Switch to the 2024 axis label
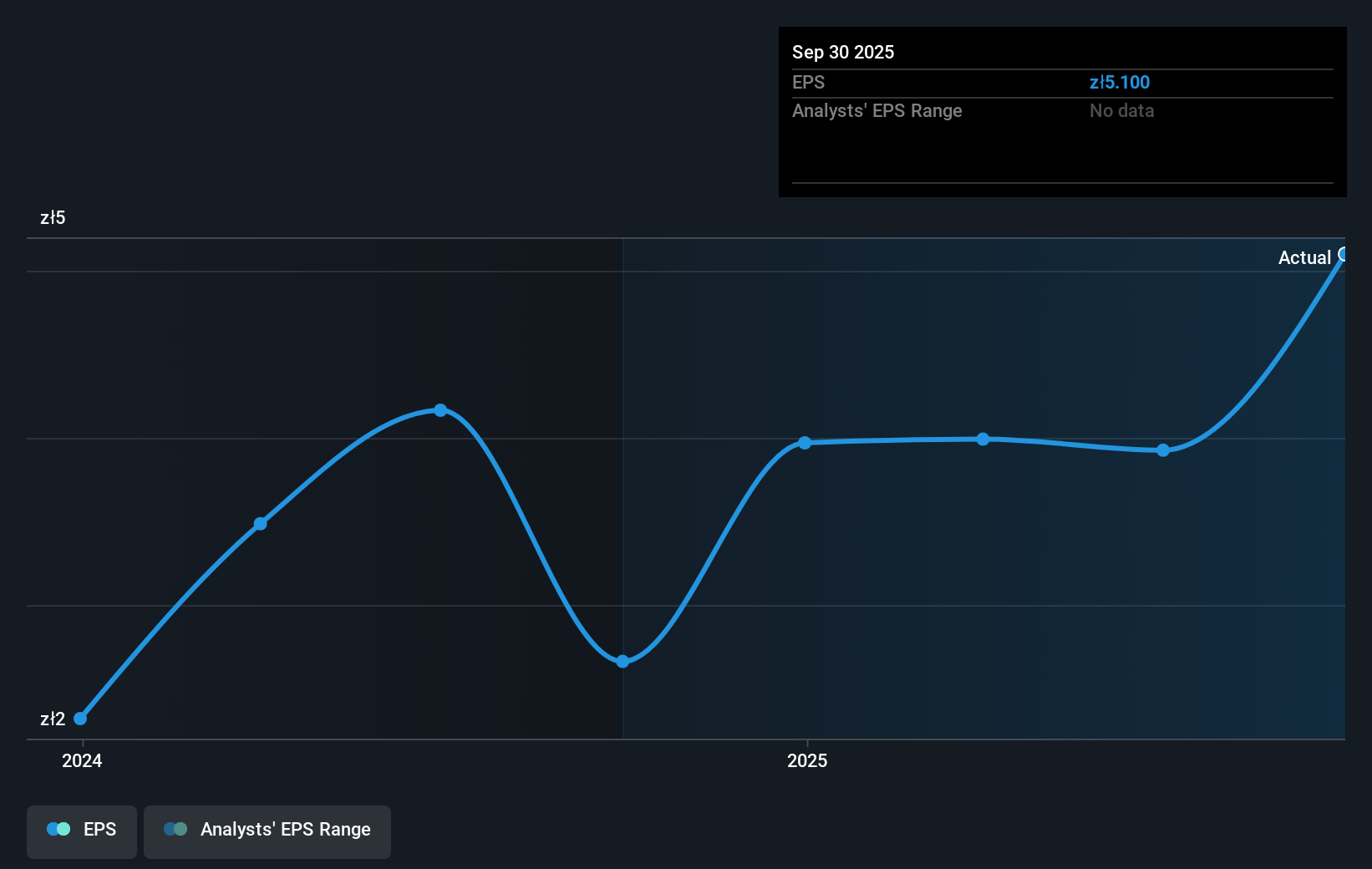 [x=81, y=760]
